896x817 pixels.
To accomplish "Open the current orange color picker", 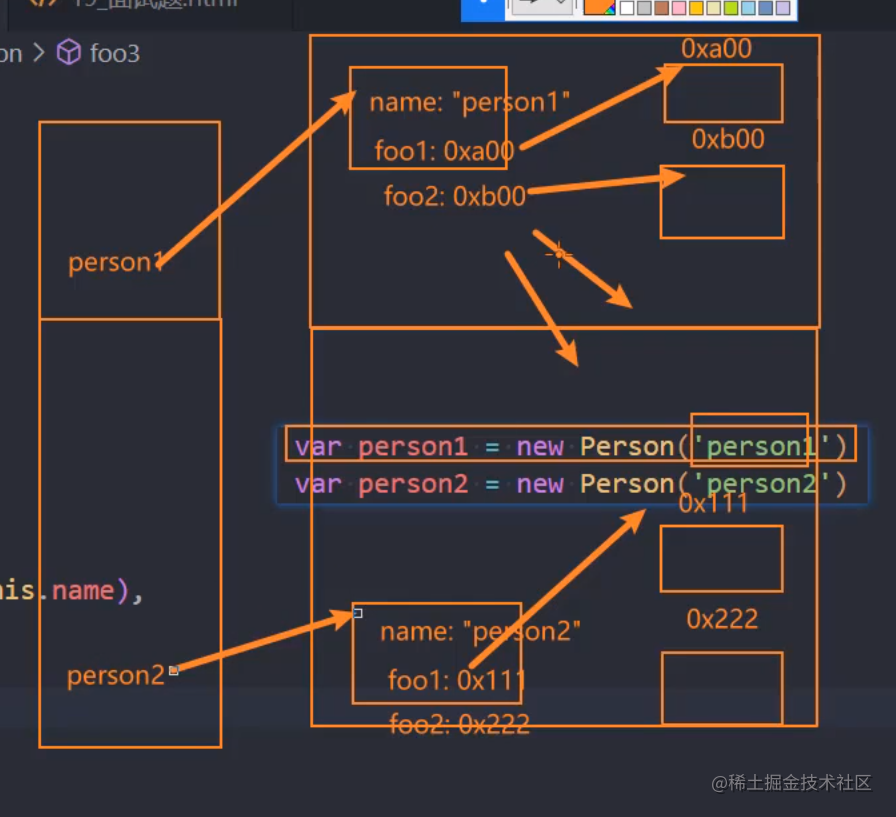I will pyautogui.click(x=599, y=6).
